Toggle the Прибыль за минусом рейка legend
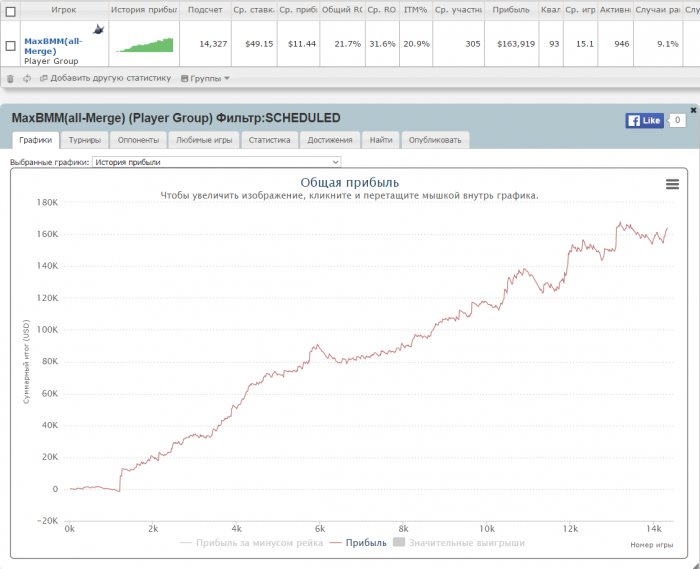Screen dimensions: 700x569 coord(251,543)
